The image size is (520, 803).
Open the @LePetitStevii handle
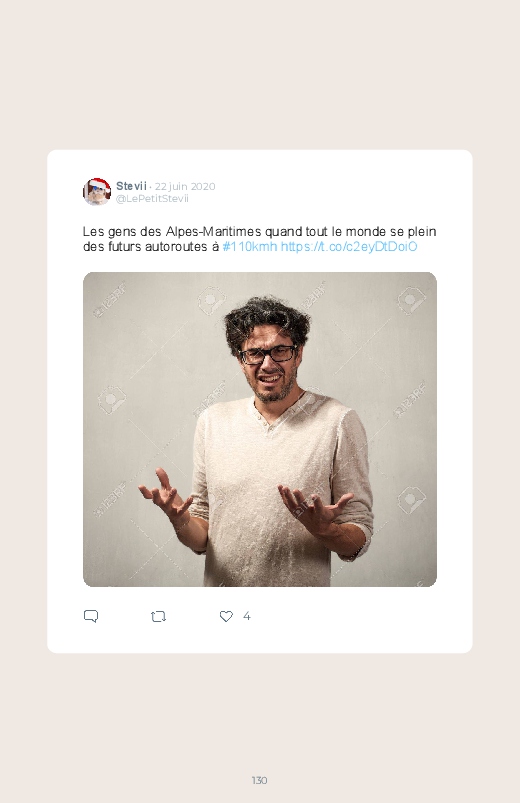click(x=152, y=199)
